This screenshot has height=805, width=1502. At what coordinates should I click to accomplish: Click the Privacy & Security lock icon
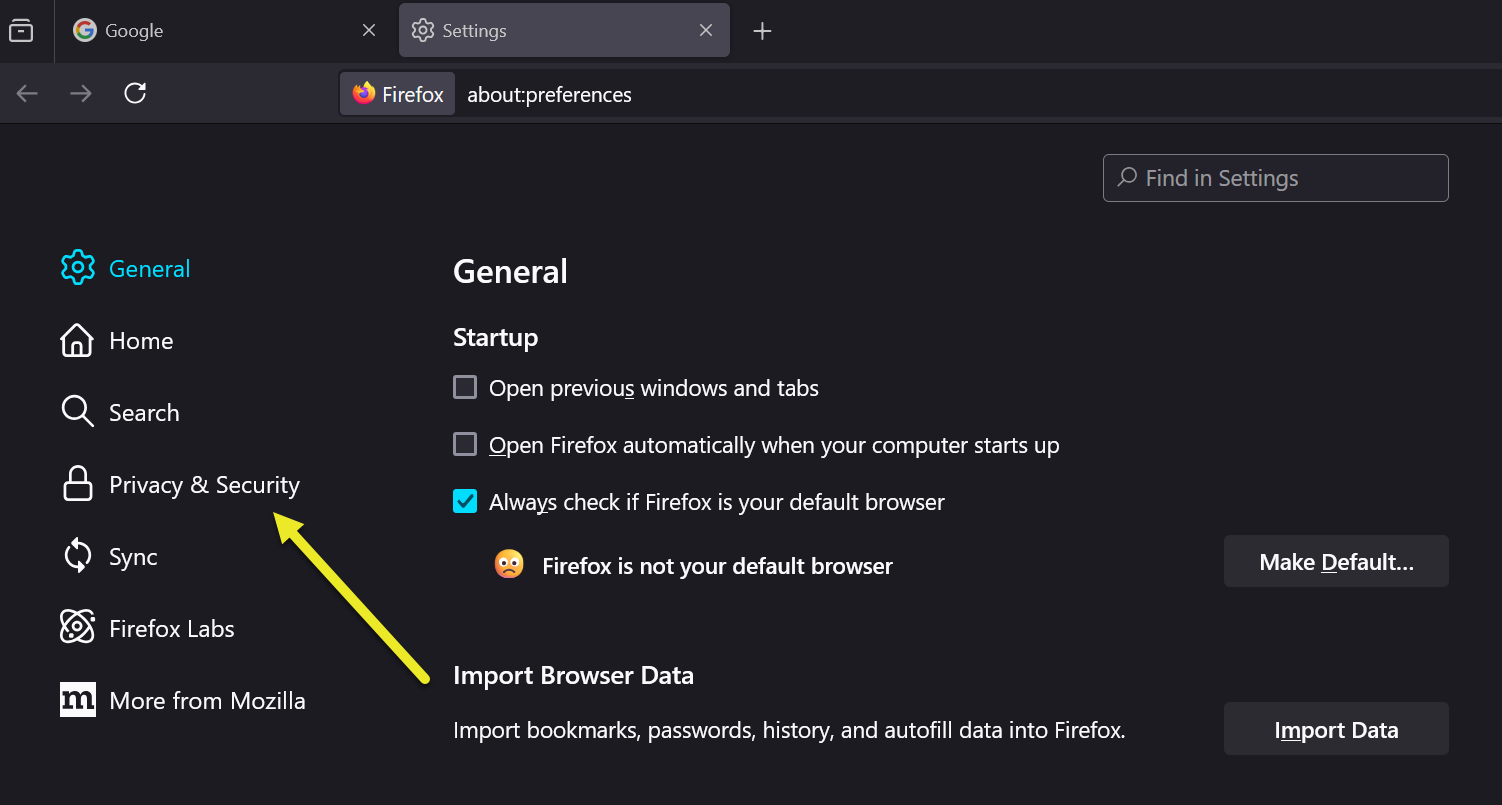coord(78,484)
